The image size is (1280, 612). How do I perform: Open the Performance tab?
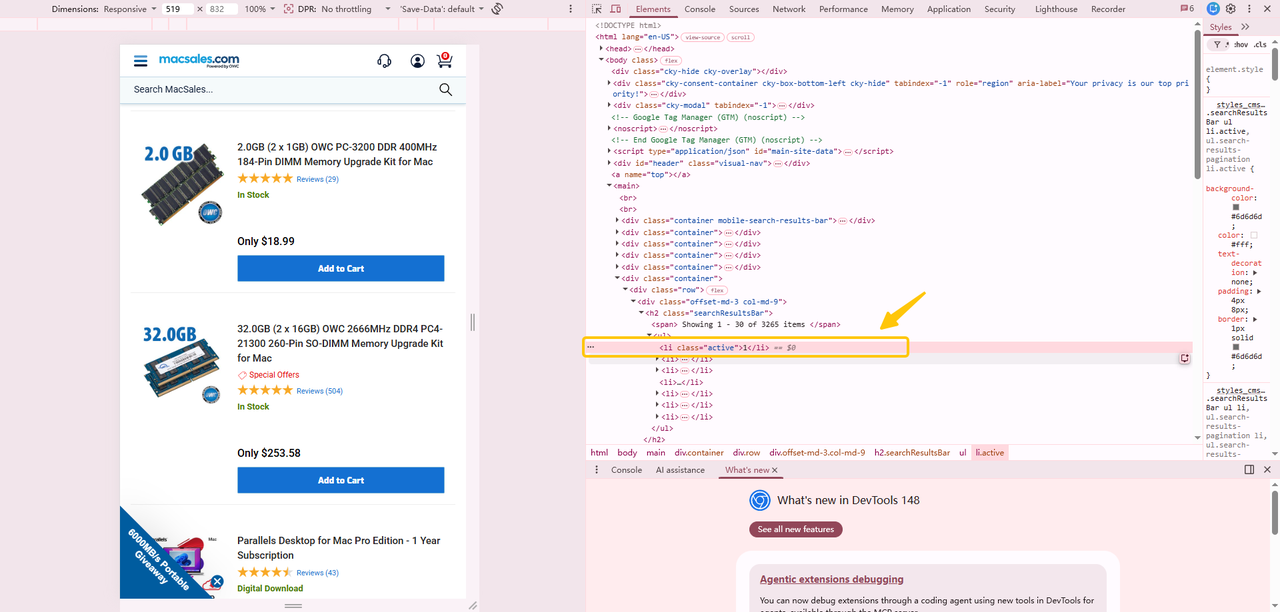click(844, 9)
